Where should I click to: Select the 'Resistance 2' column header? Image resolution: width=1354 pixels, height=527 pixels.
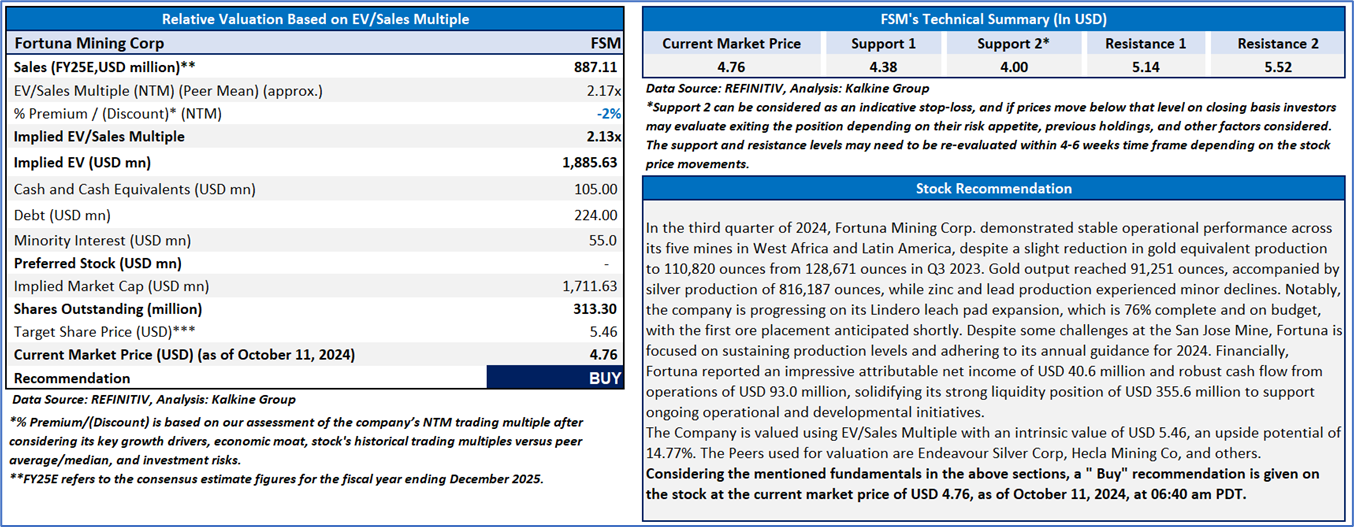click(x=1277, y=43)
